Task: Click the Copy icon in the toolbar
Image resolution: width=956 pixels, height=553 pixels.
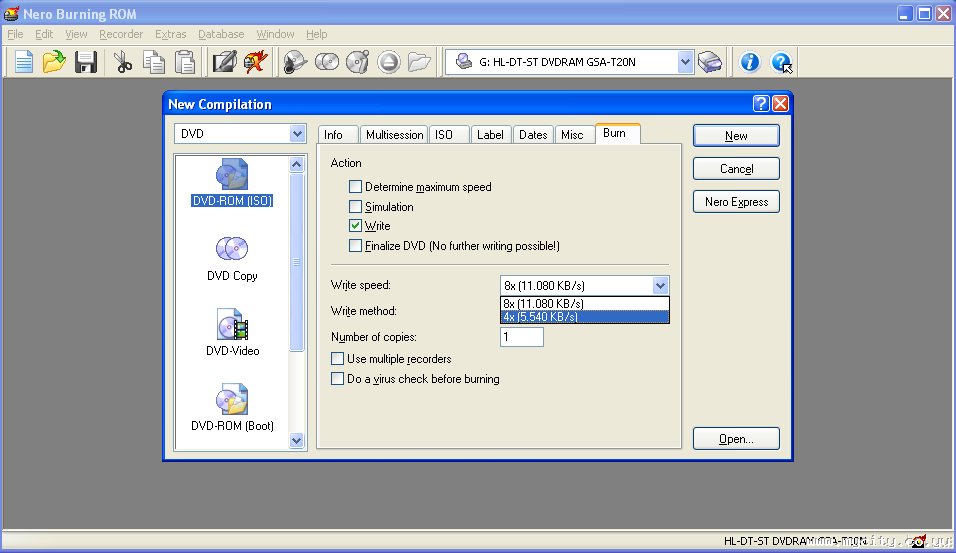Action: click(x=154, y=62)
